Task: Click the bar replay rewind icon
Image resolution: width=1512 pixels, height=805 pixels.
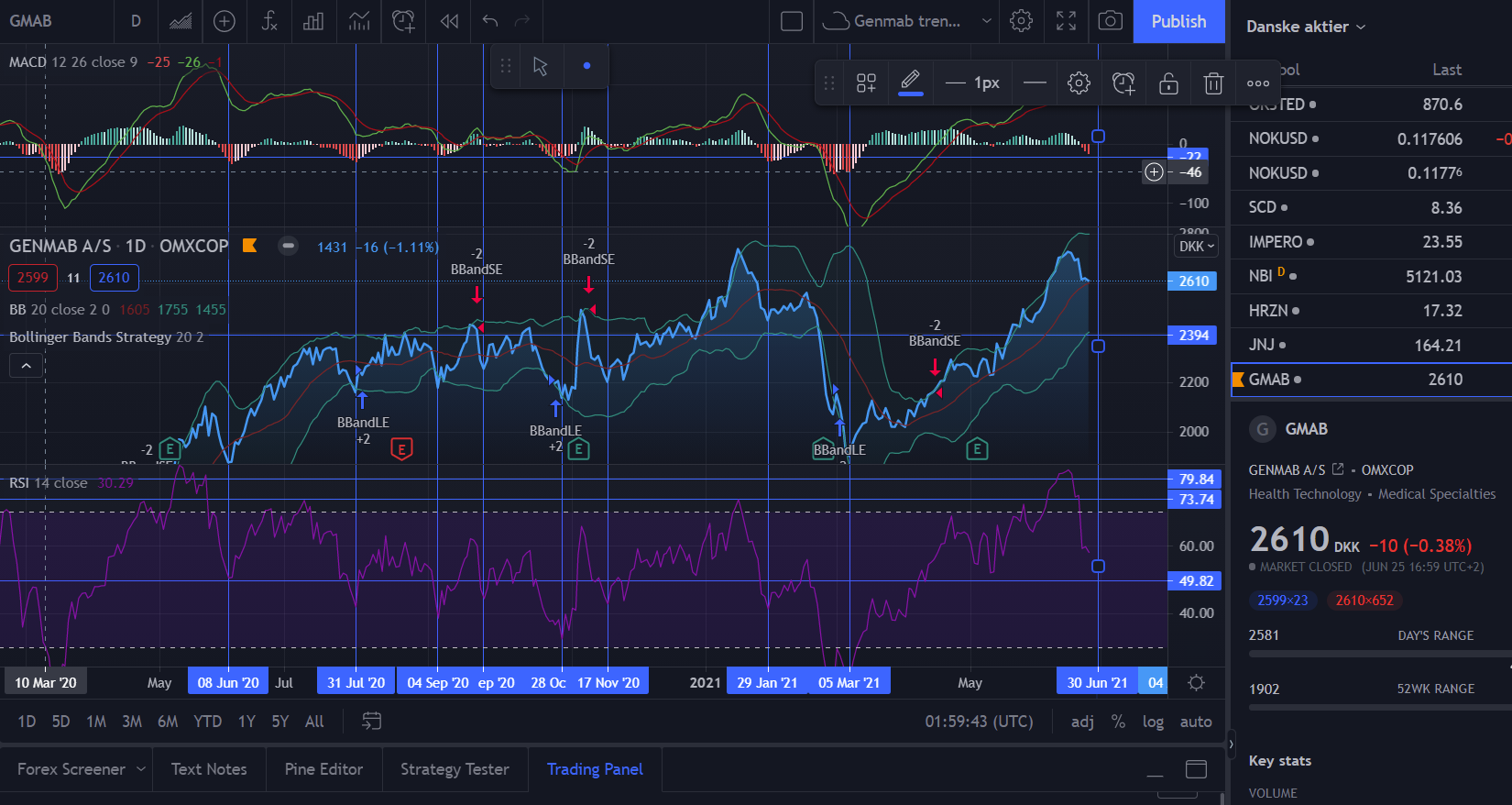Action: tap(449, 21)
